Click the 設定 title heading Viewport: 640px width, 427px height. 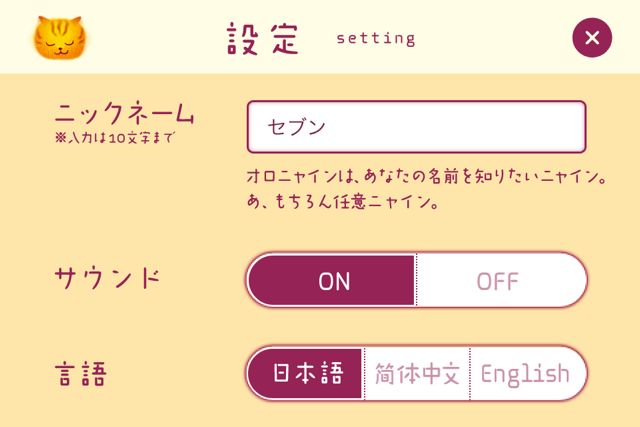click(263, 38)
